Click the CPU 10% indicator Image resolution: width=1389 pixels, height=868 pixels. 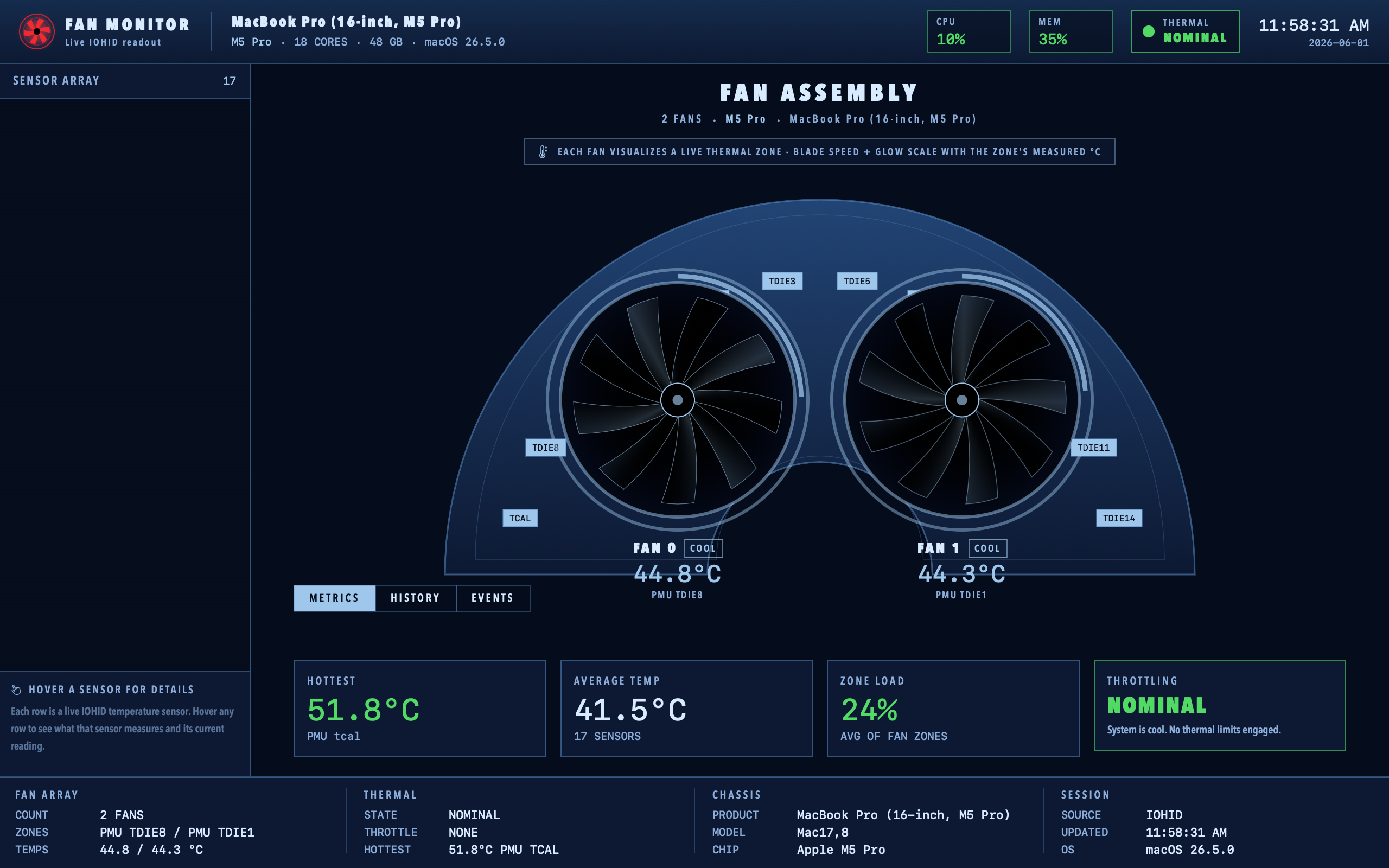[x=969, y=31]
